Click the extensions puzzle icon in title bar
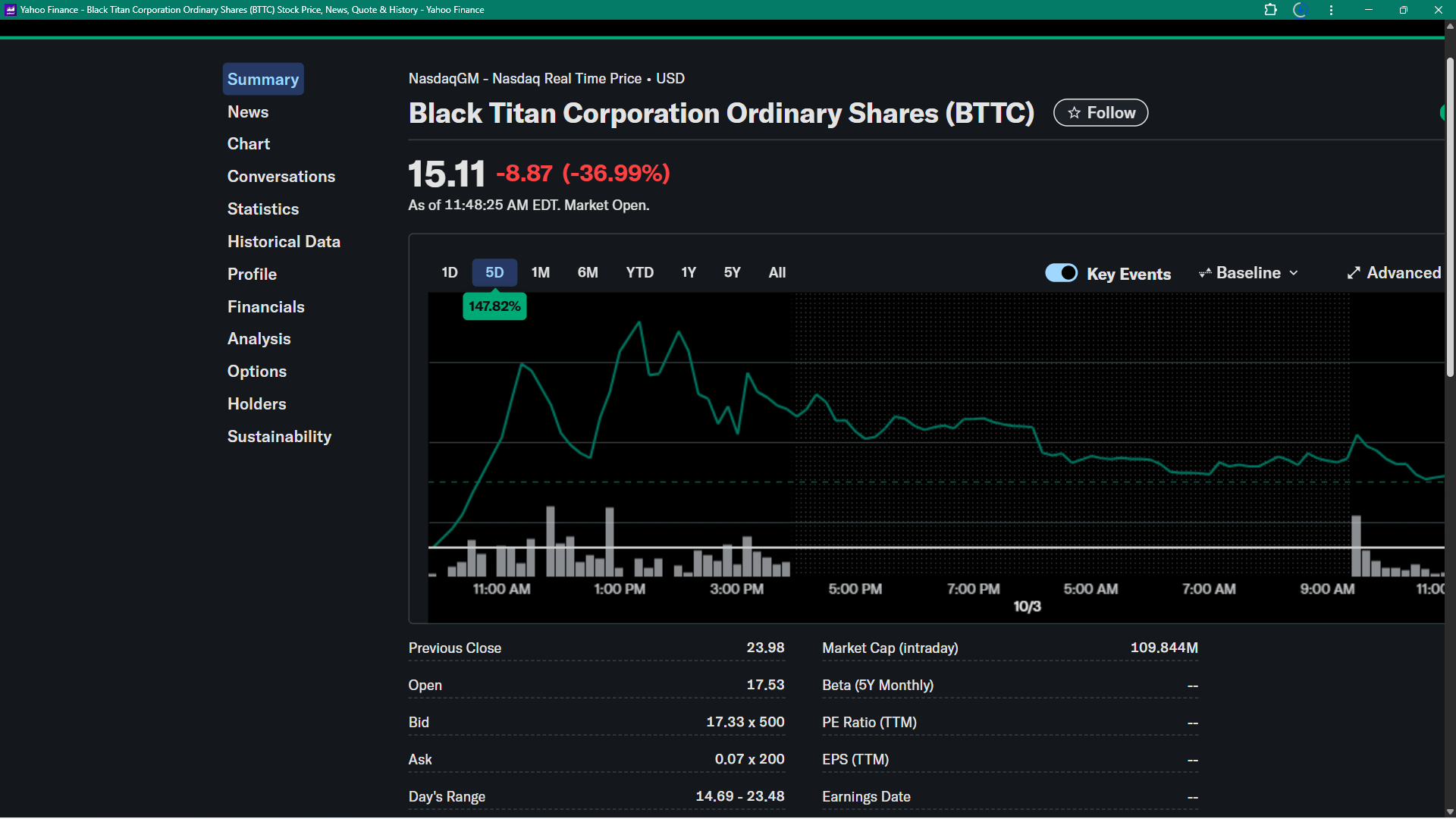 pos(1270,10)
